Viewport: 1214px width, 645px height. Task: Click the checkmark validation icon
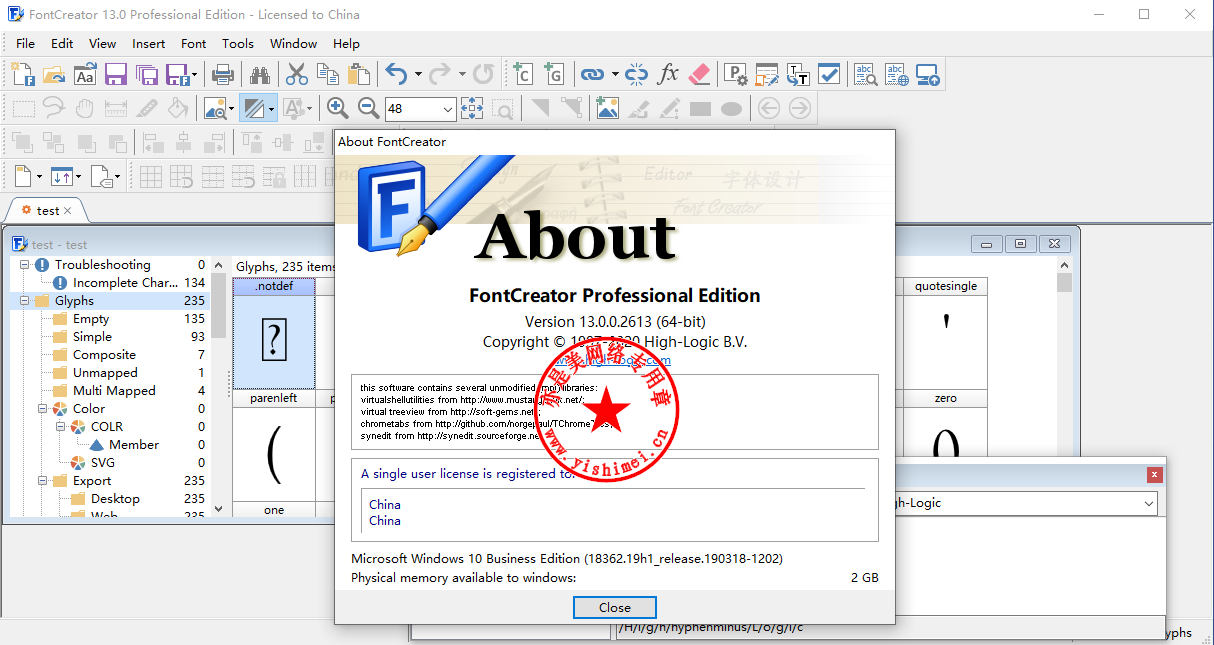tap(829, 74)
